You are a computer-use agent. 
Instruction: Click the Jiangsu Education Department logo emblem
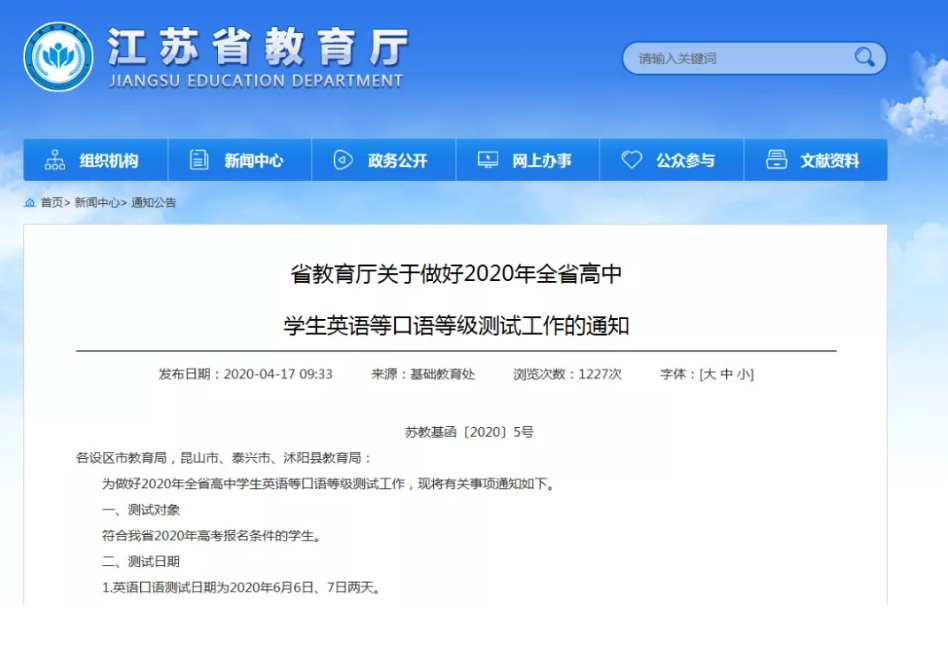coord(58,57)
